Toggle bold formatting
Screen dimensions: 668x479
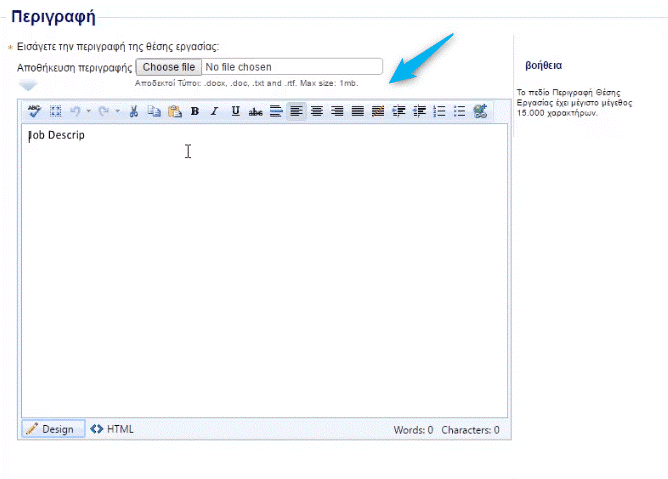coord(195,111)
